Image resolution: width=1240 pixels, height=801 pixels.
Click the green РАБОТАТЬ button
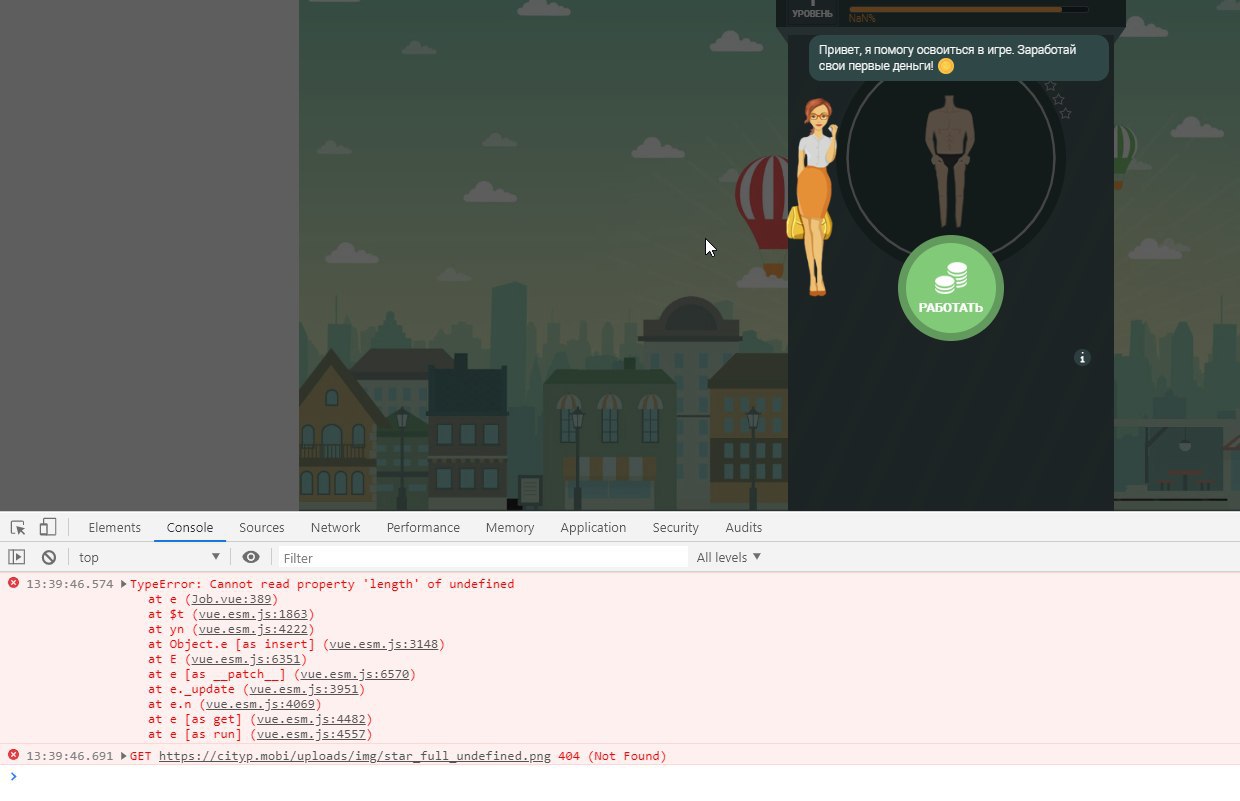(x=951, y=288)
